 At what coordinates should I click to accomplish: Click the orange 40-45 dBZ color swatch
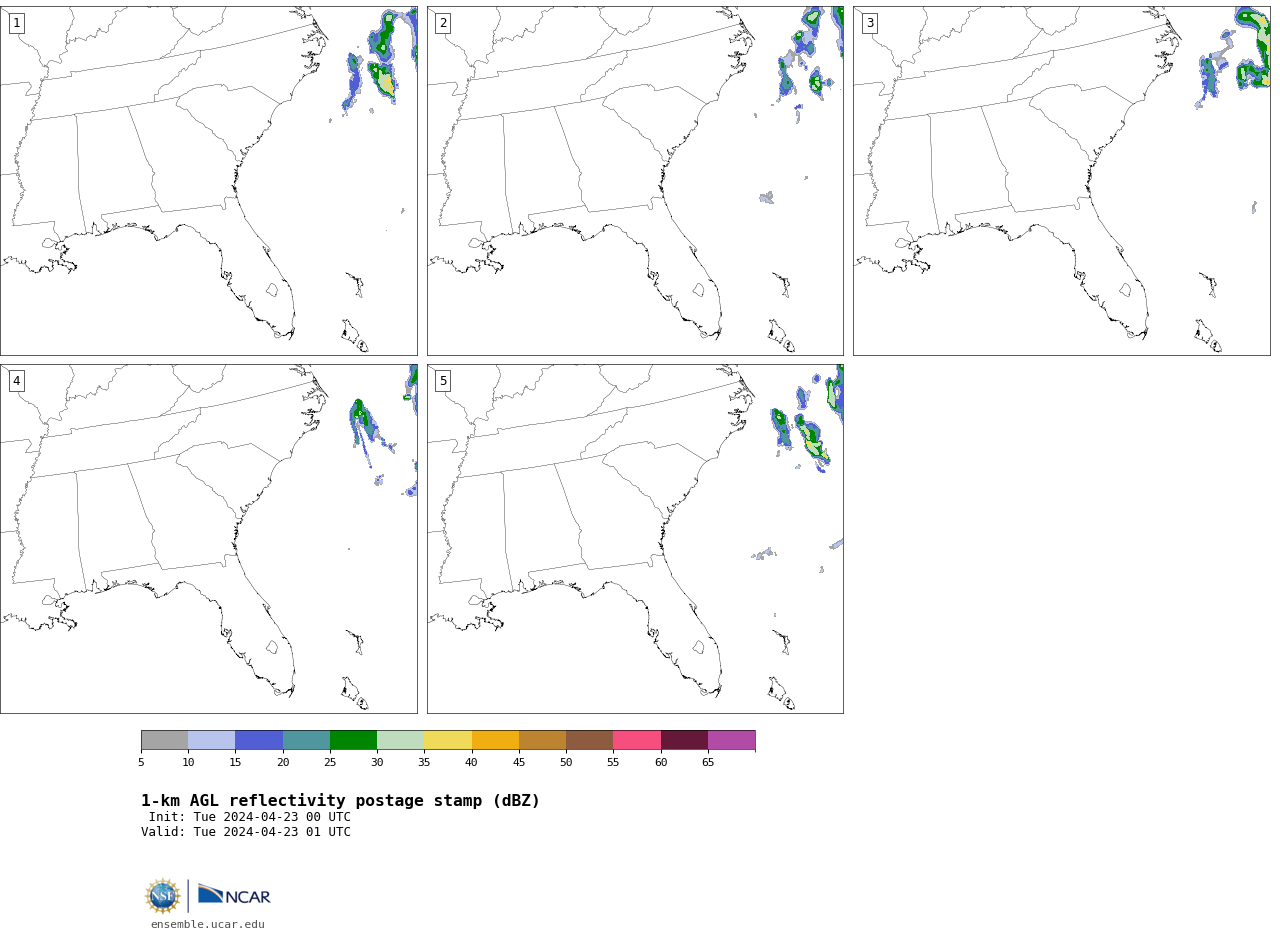tap(495, 740)
